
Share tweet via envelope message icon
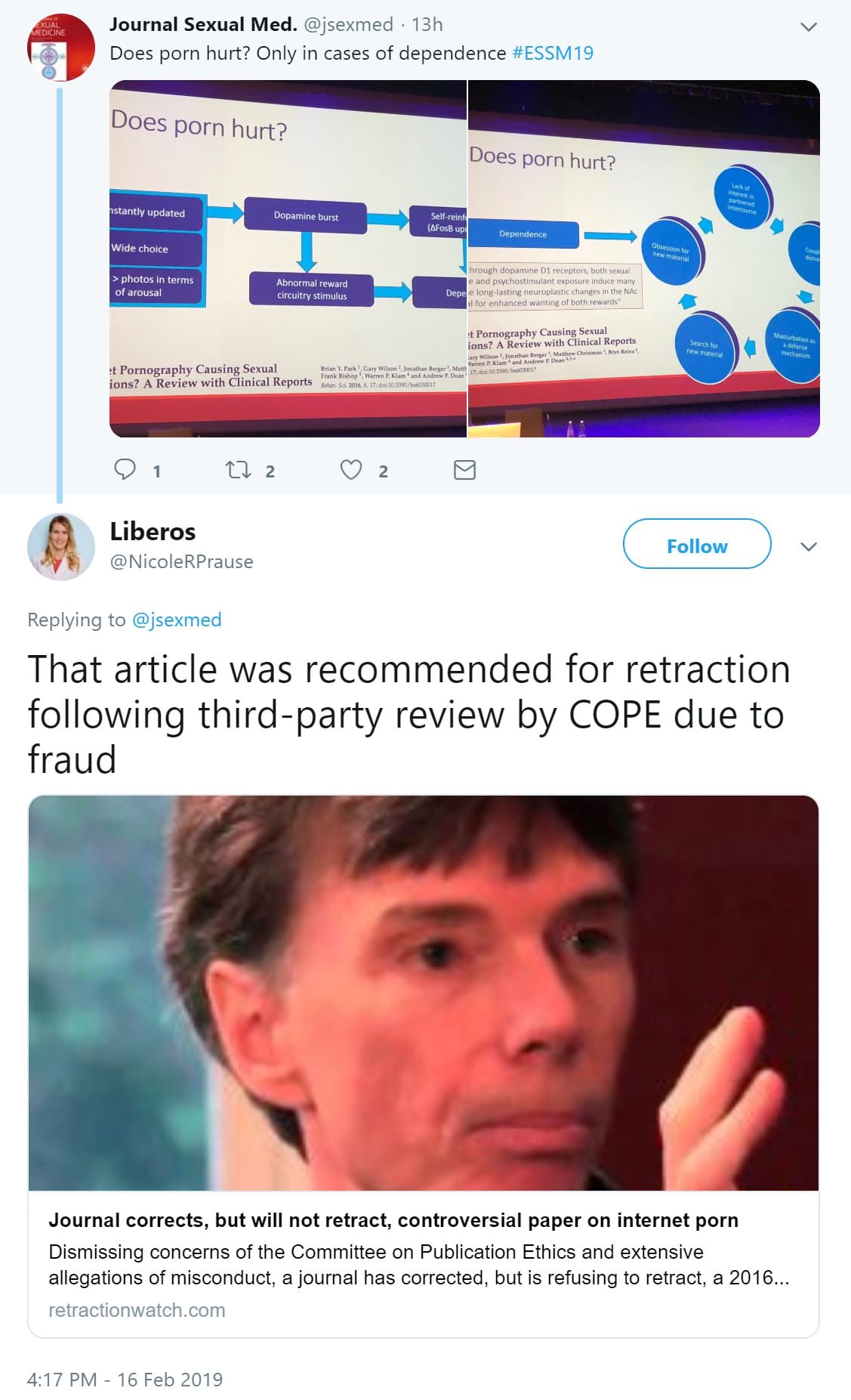click(464, 470)
